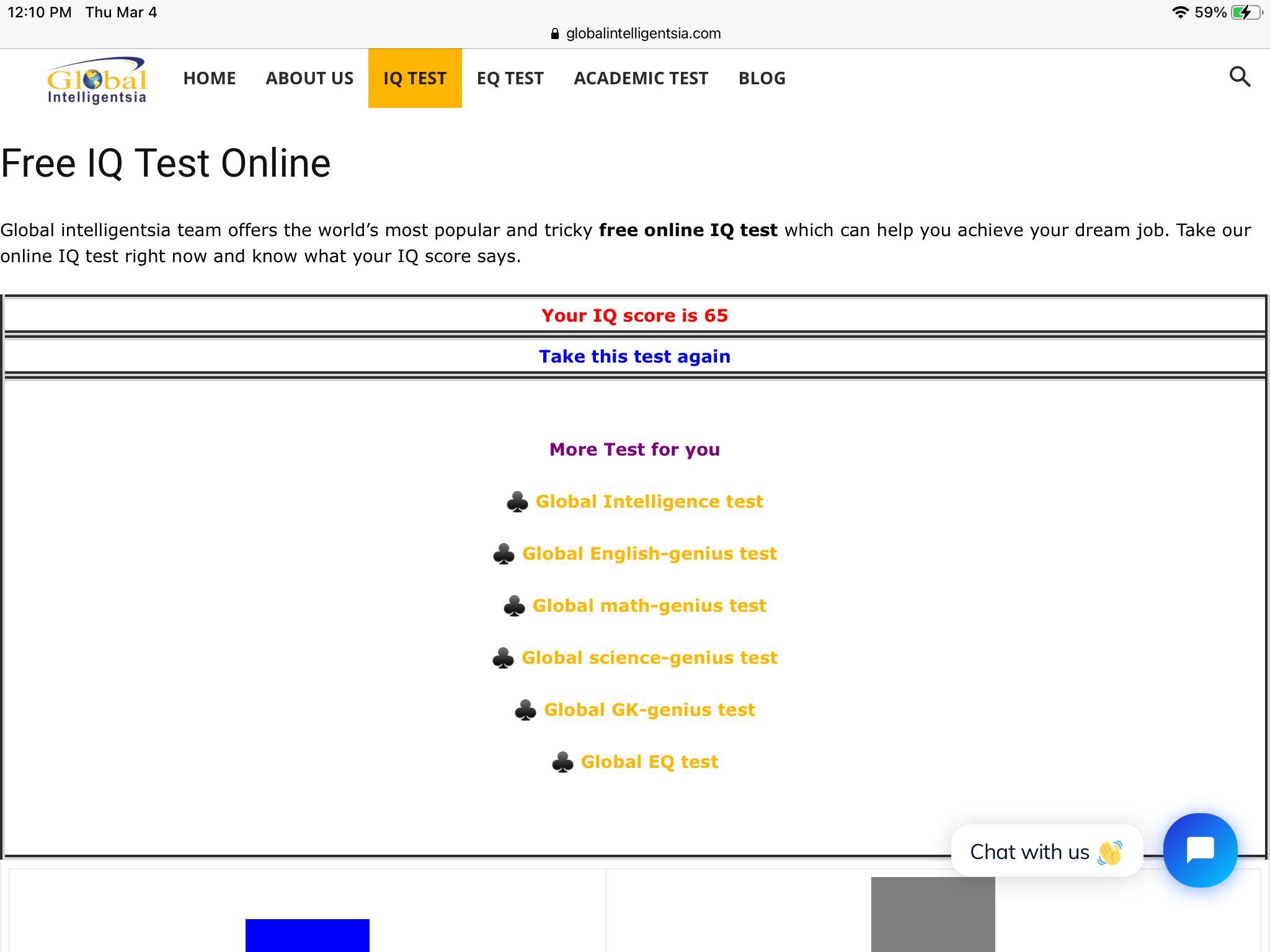Image resolution: width=1270 pixels, height=952 pixels.
Task: Open the BLOG menu item
Action: coord(762,78)
